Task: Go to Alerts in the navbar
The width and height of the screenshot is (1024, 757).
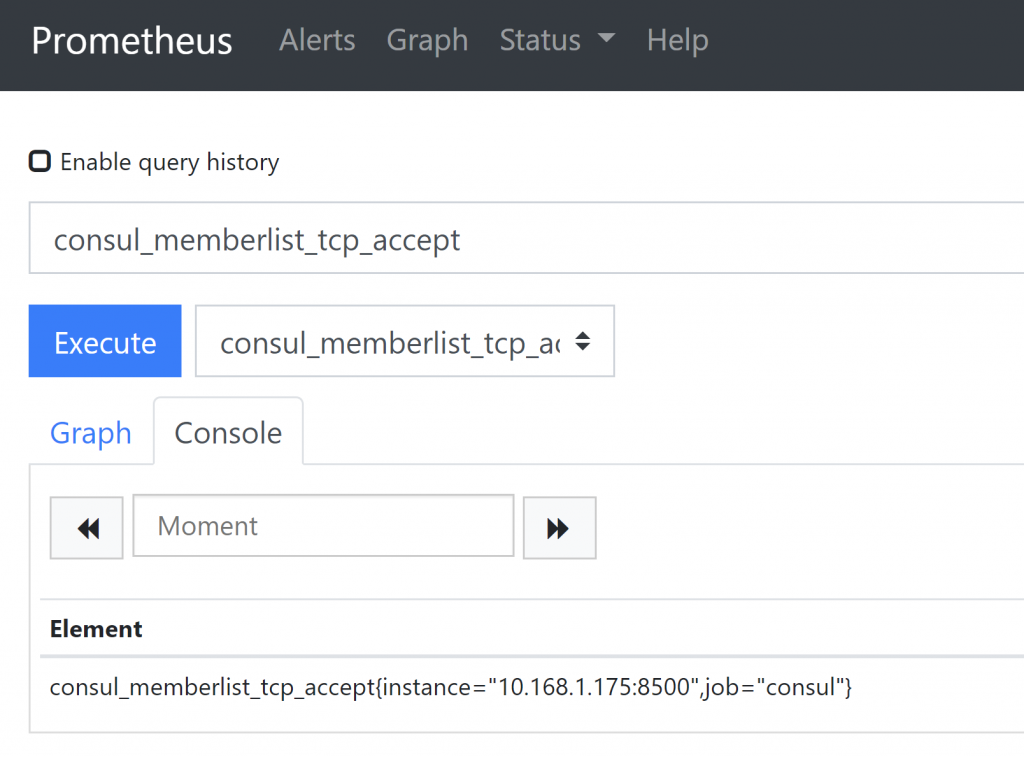Action: [x=317, y=40]
